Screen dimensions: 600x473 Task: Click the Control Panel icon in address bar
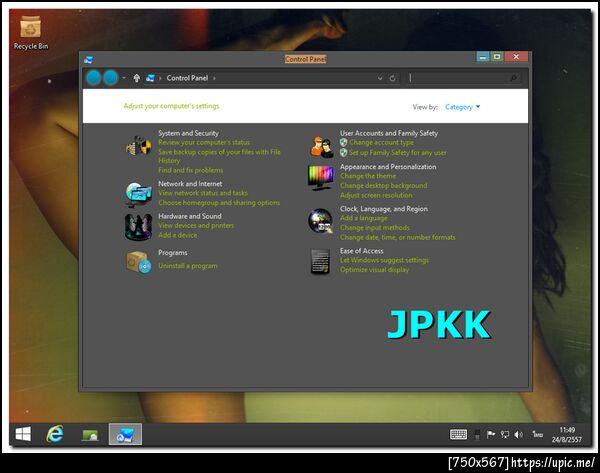pos(150,78)
